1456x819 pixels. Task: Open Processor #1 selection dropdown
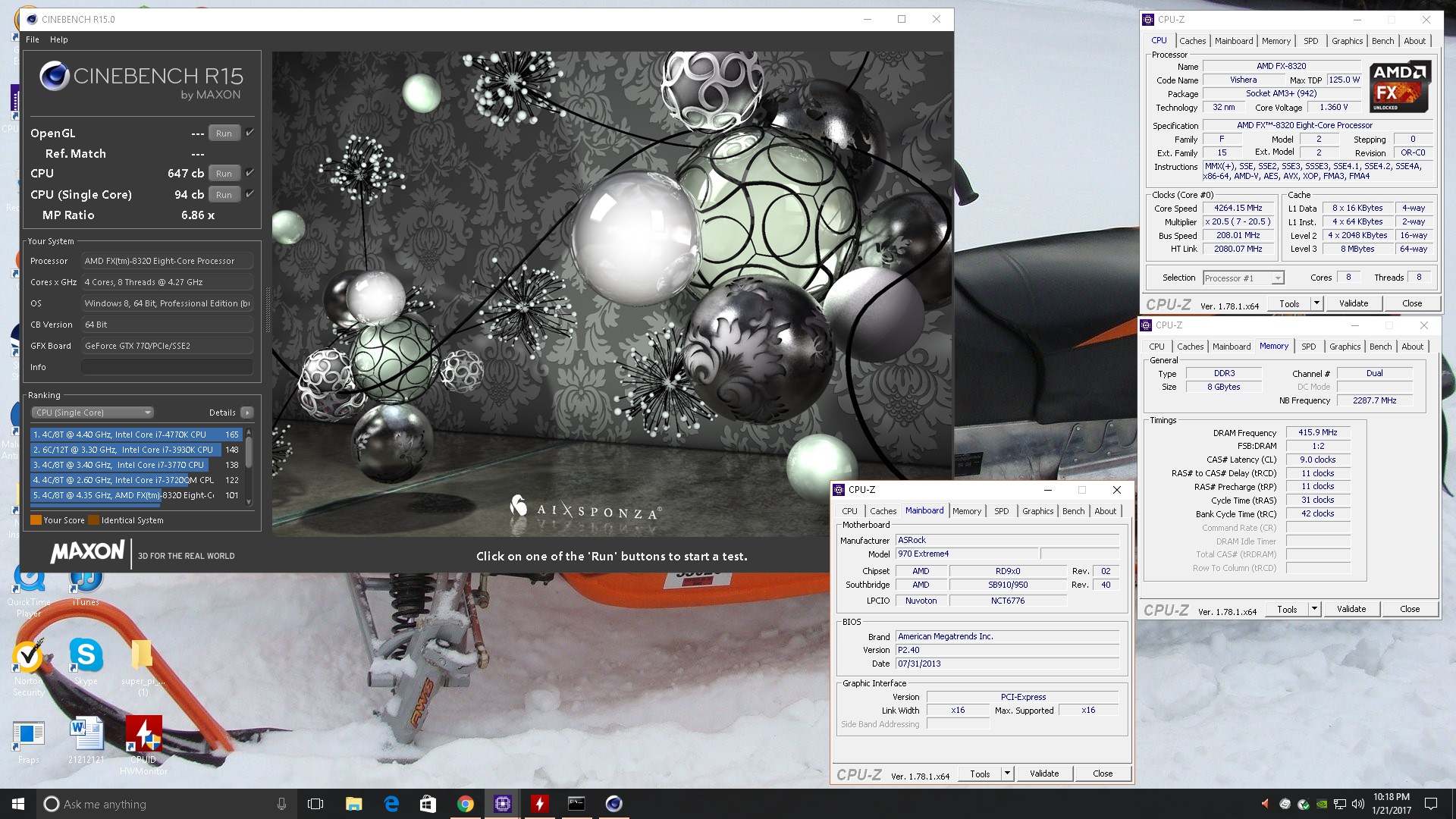1243,278
